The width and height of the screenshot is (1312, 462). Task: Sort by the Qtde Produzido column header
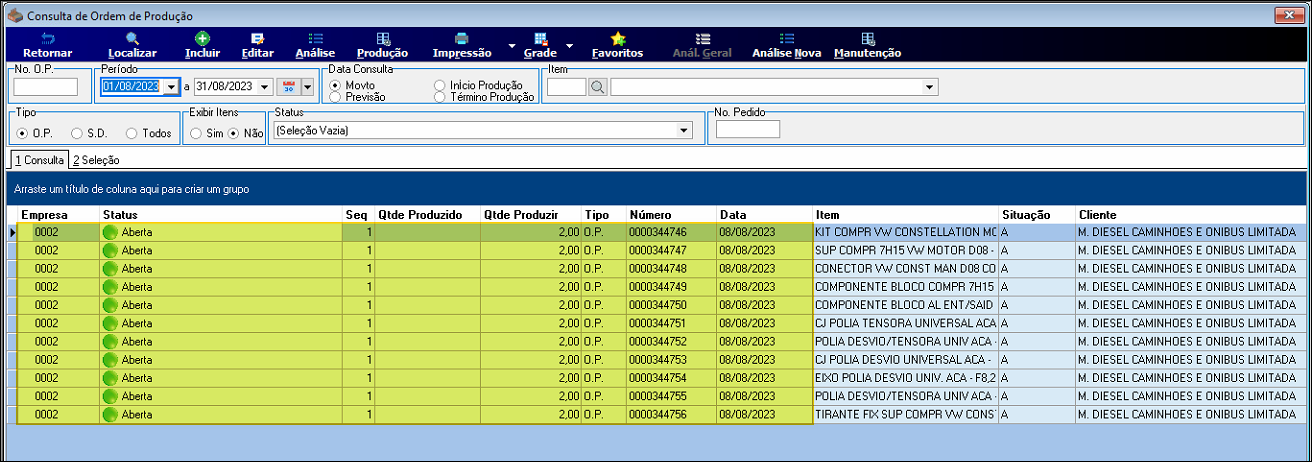click(427, 215)
